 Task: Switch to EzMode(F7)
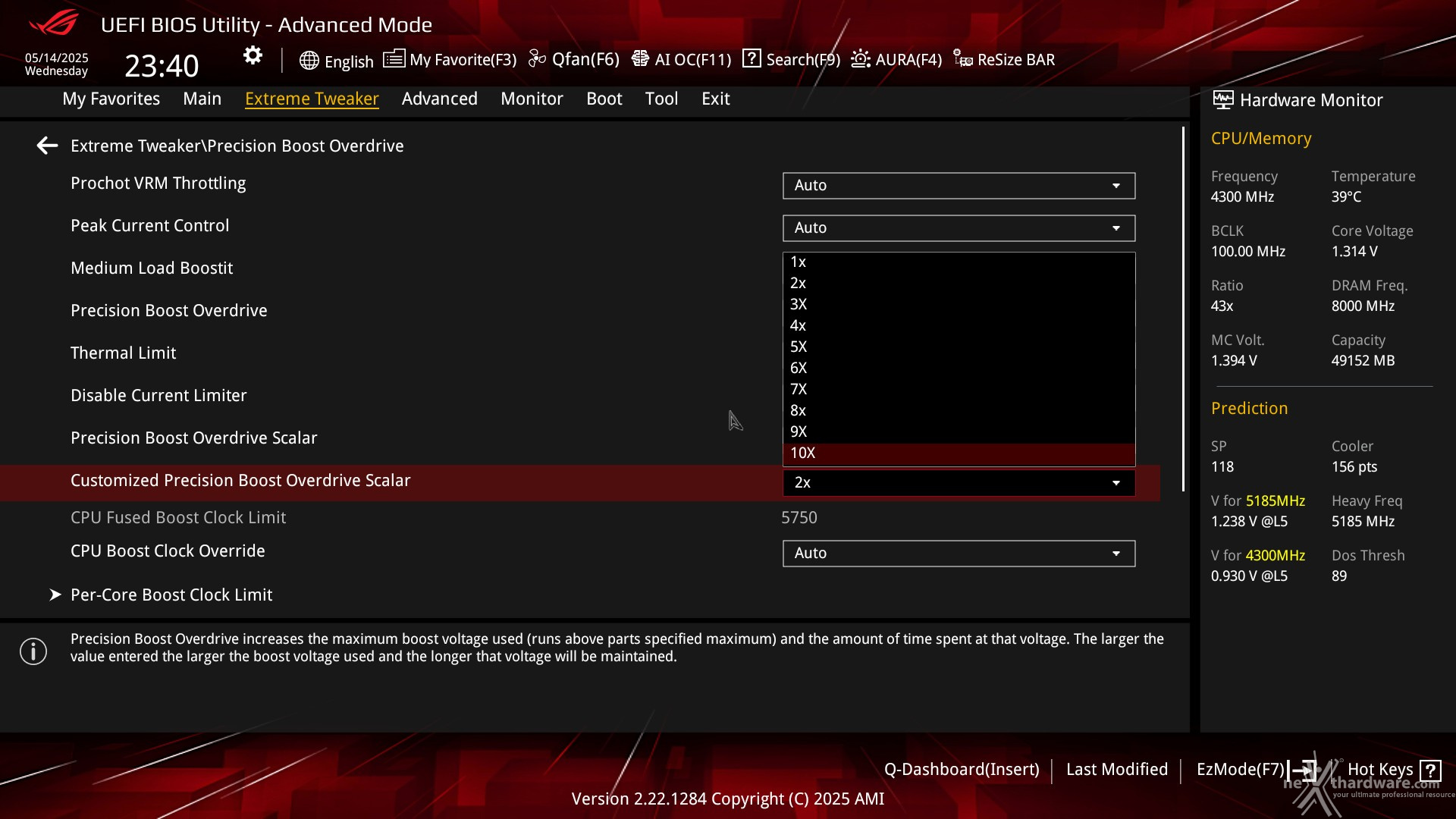1257,770
